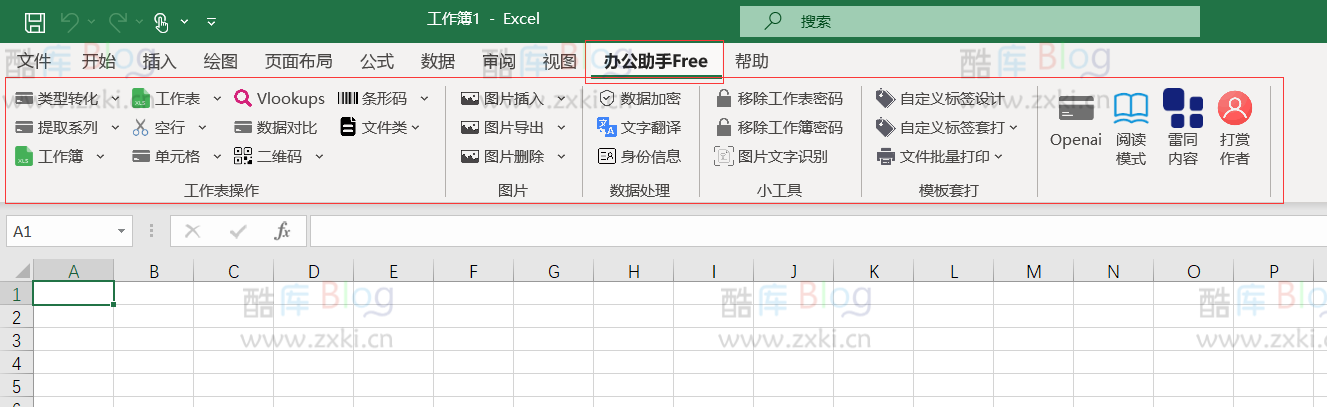Switch to the 绘图 tab
Viewport: 1327px width, 407px height.
(220, 61)
